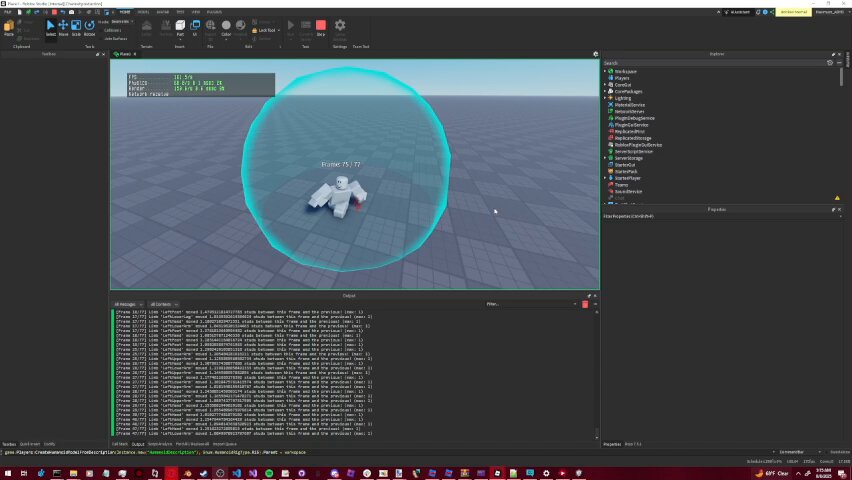
Task: Open Steam from the taskbar
Action: coord(204,473)
